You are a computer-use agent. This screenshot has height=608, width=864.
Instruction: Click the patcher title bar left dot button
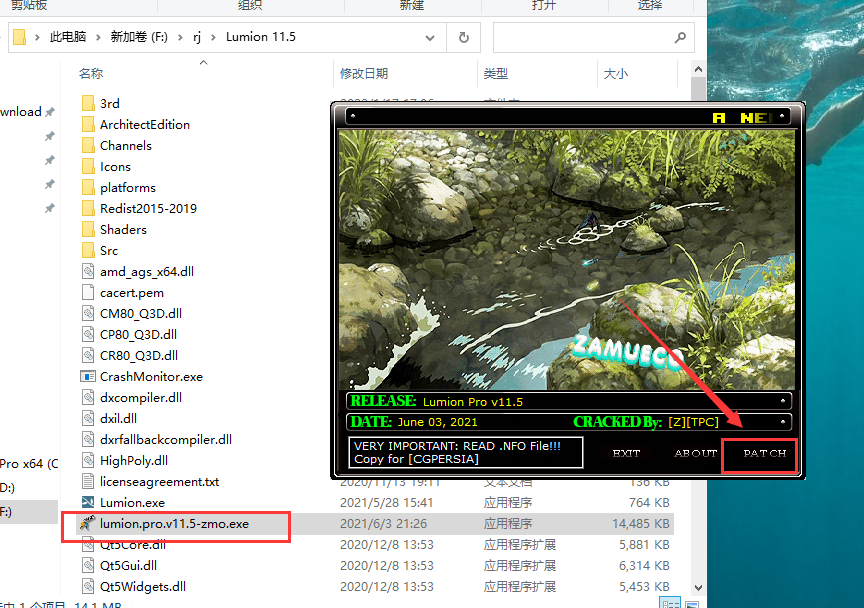click(353, 116)
